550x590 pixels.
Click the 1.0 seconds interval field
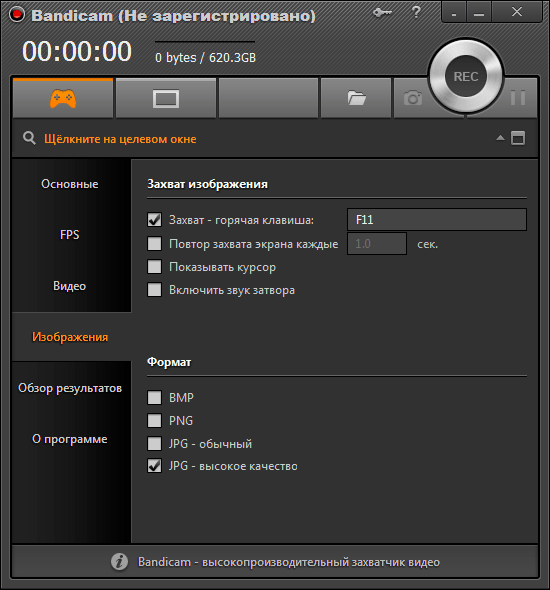[377, 243]
